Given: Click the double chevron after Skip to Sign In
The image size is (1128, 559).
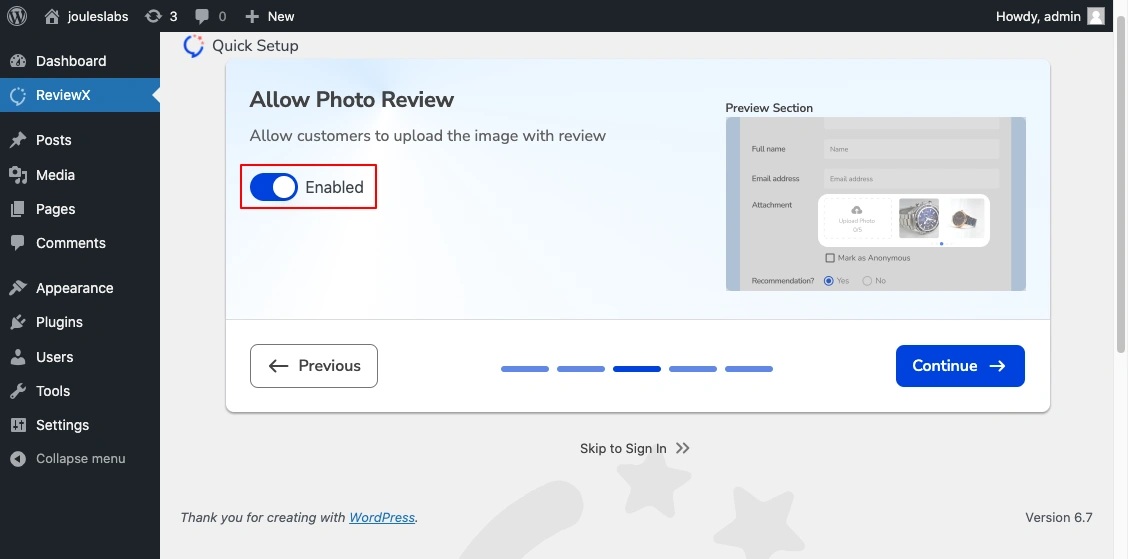Looking at the screenshot, I should (x=683, y=448).
